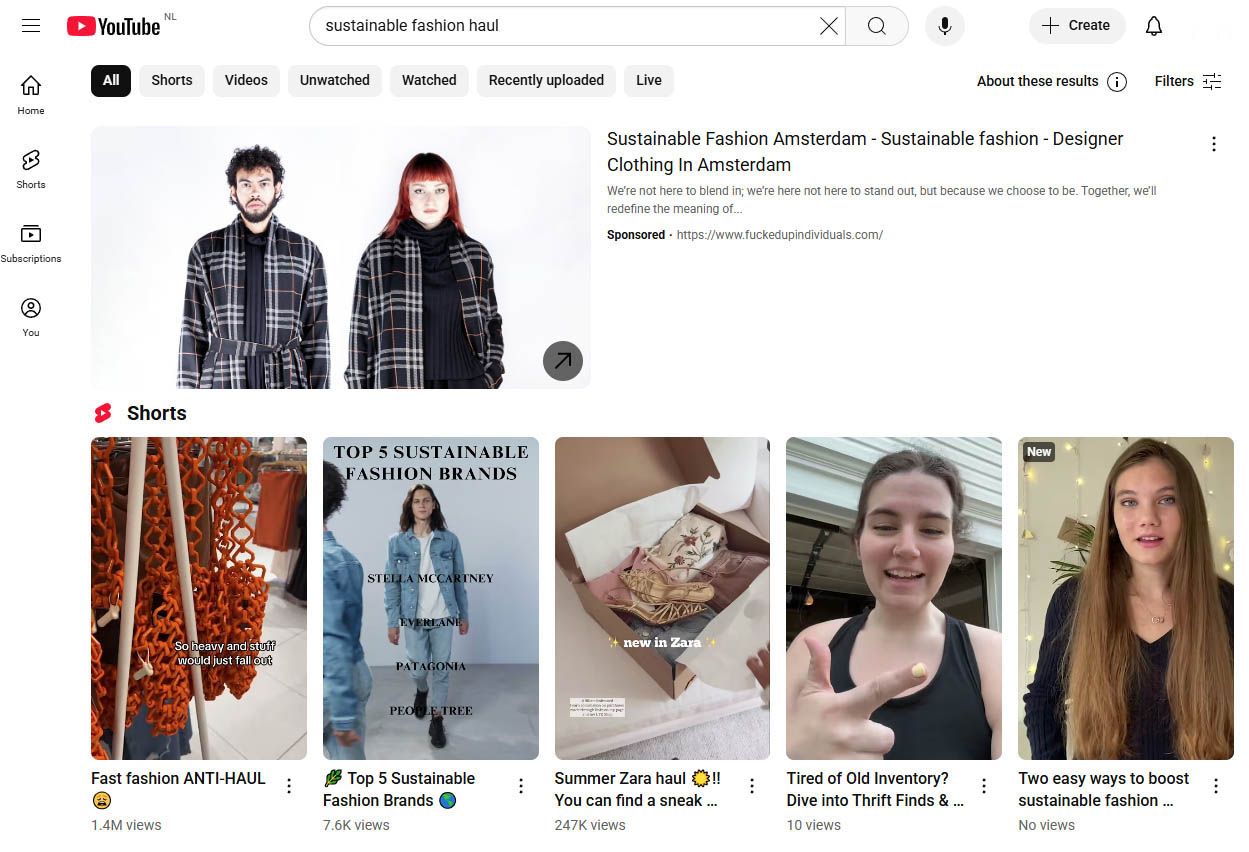Viewport: 1249px width, 852px height.
Task: Click the Shorts section heading text
Action: point(157,413)
